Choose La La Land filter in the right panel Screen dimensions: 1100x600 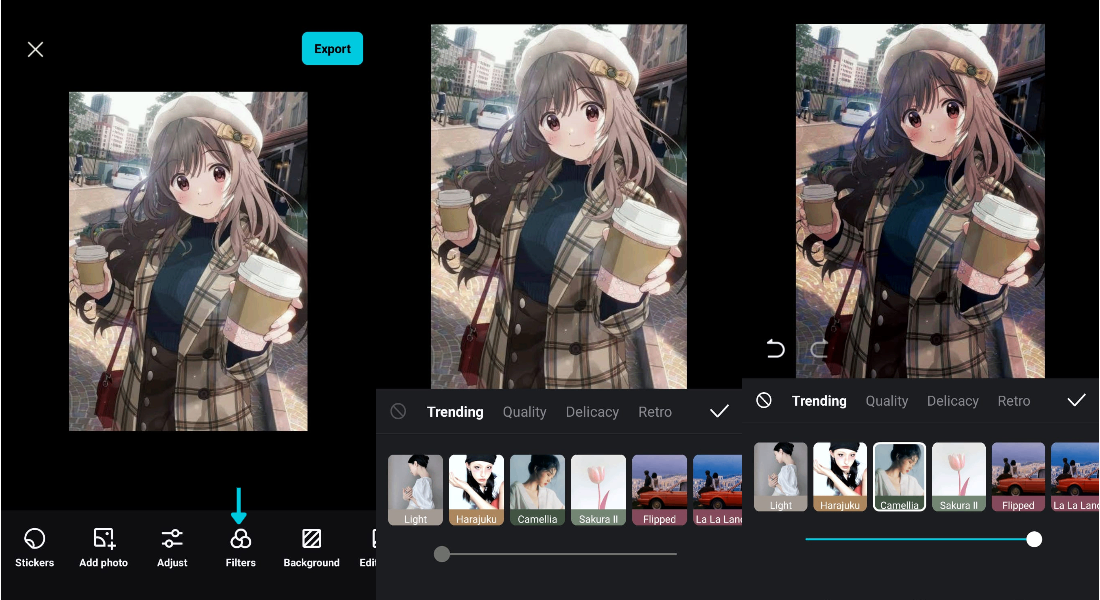[x=1075, y=476]
